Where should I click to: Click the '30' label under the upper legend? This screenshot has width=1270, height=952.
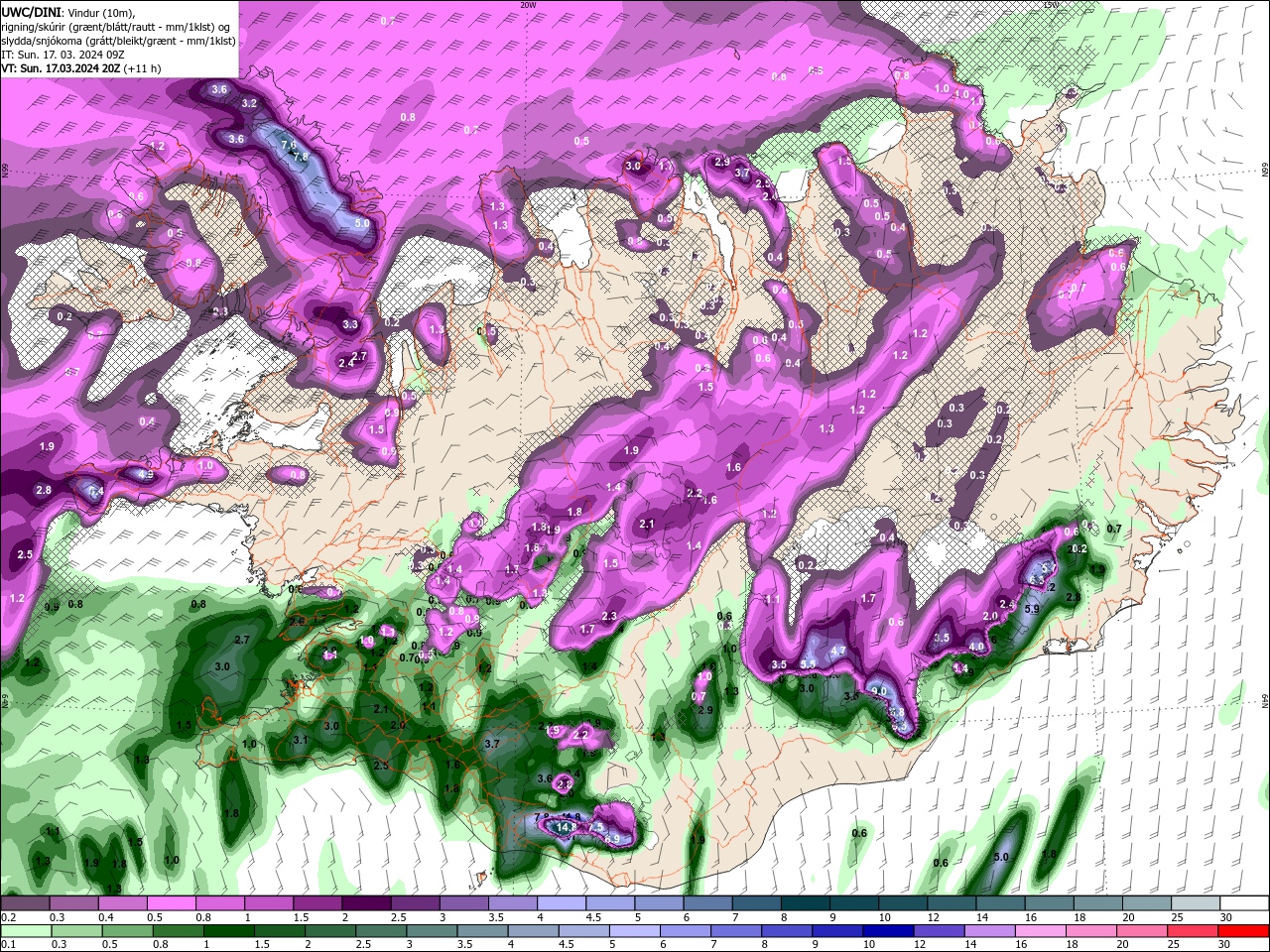(x=1226, y=917)
